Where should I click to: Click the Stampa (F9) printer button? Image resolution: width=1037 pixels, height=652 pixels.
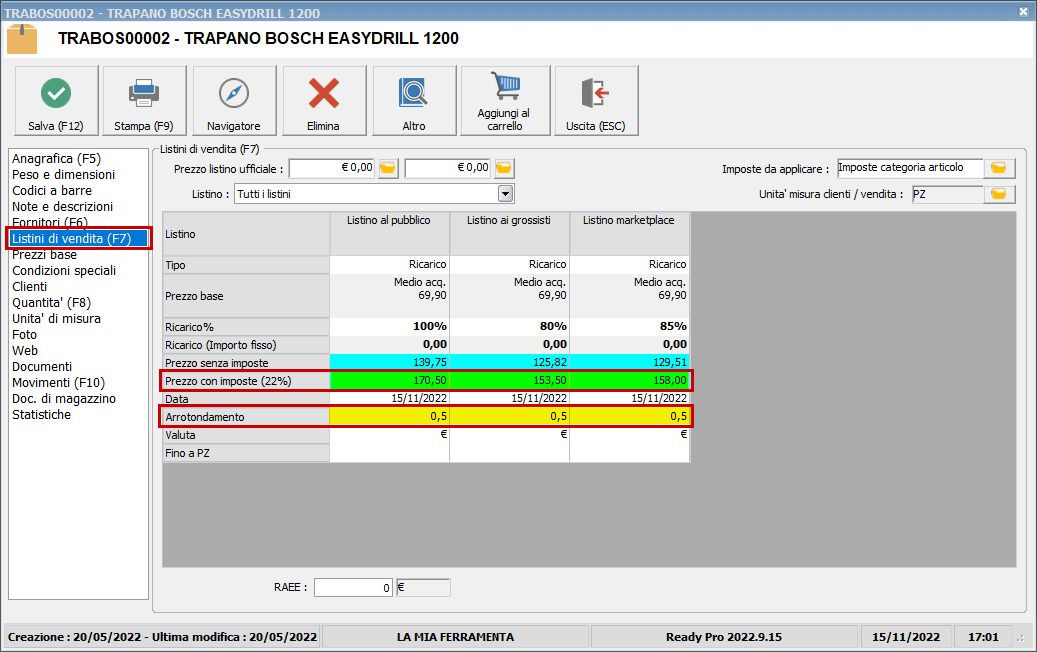(144, 101)
